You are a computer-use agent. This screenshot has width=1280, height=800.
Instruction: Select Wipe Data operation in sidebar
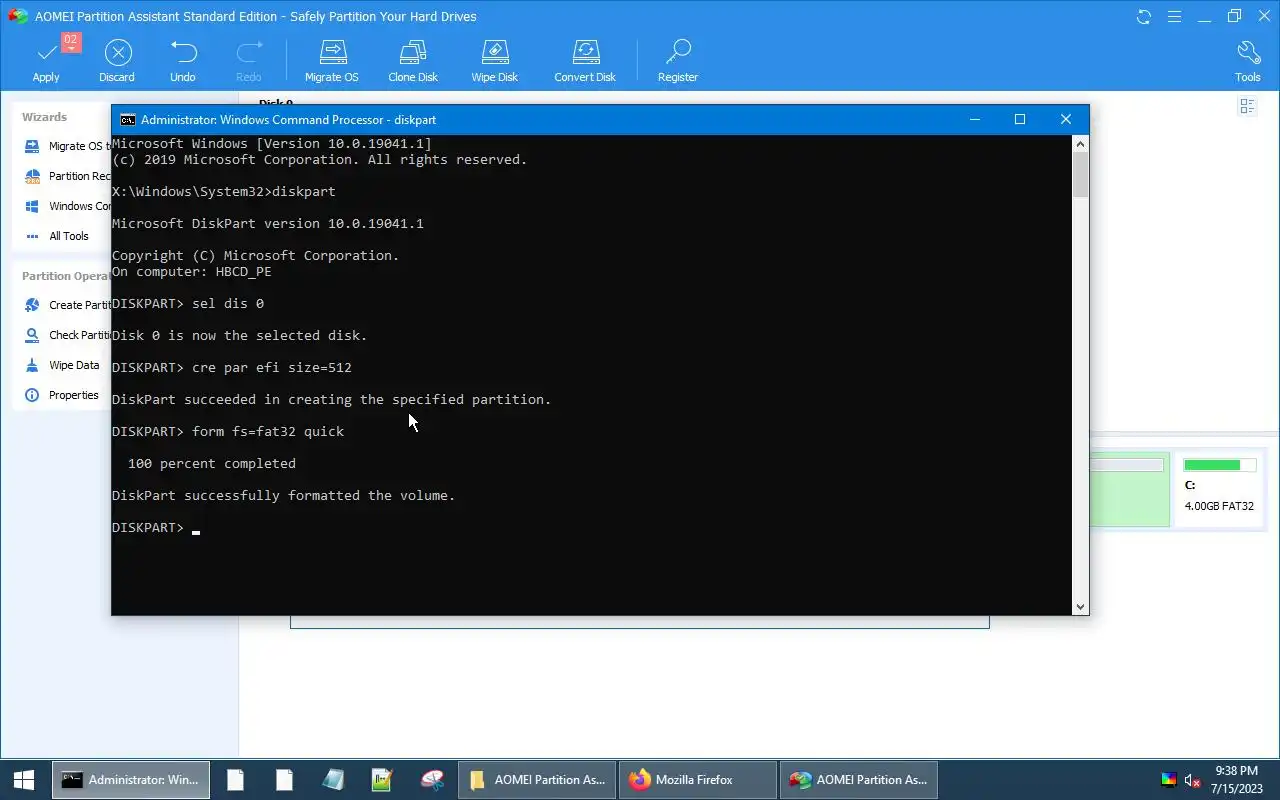(62, 365)
